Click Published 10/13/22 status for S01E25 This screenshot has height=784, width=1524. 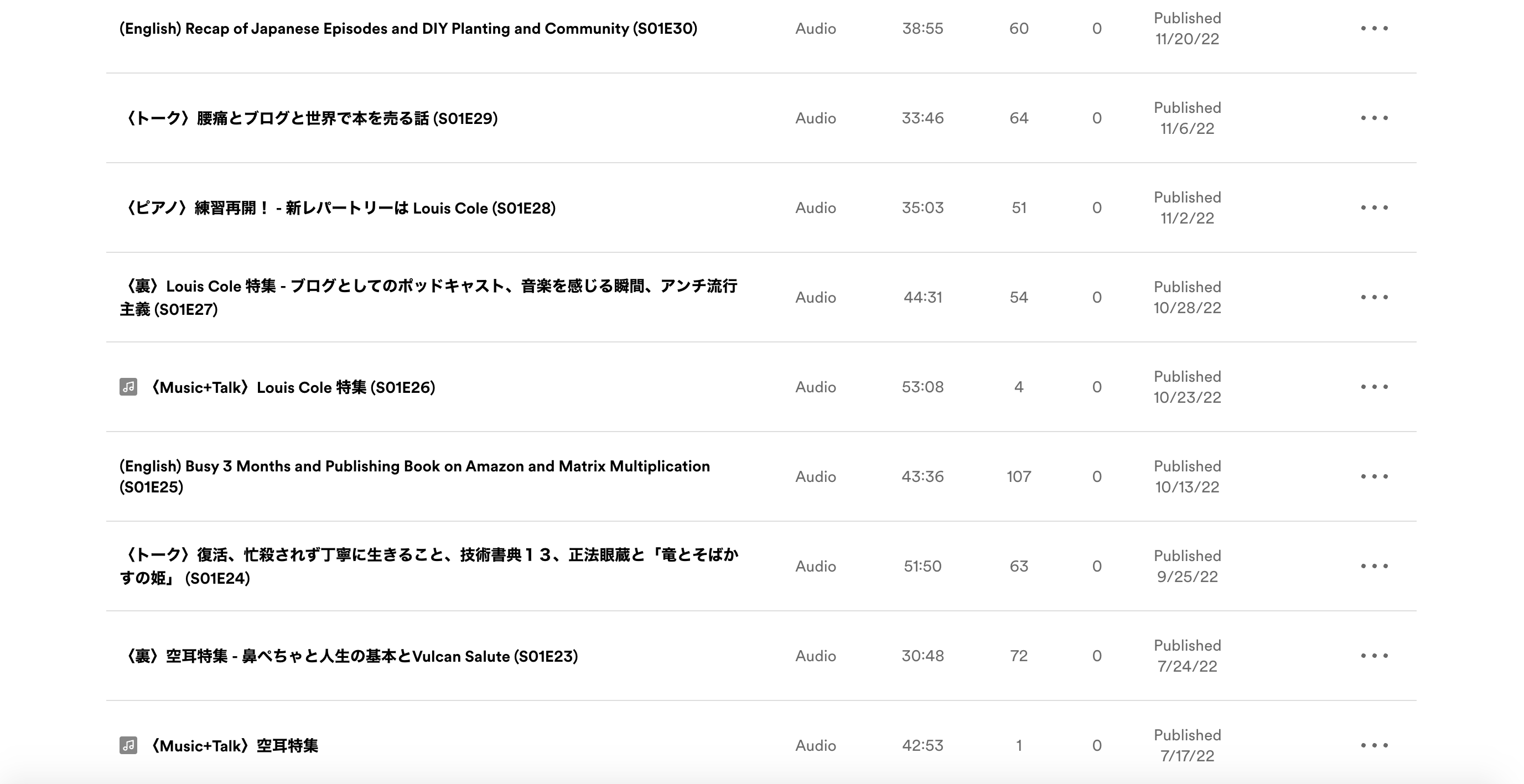1188,476
